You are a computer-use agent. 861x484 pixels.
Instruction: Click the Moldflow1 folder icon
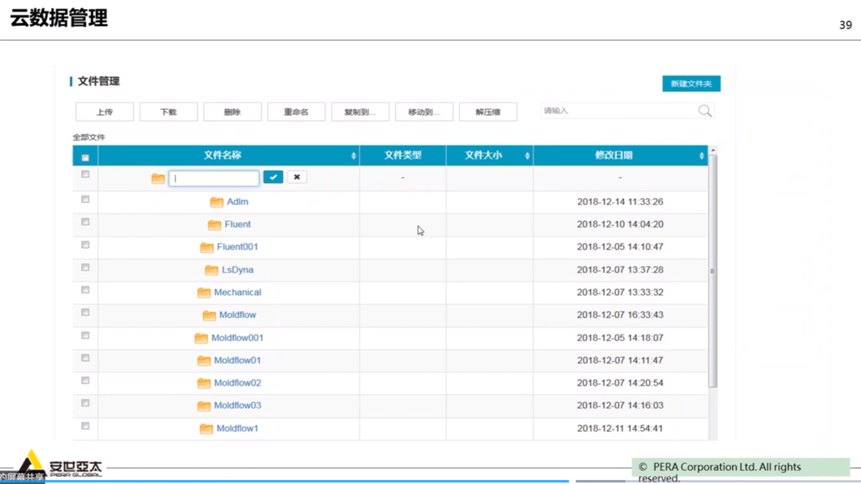206,429
